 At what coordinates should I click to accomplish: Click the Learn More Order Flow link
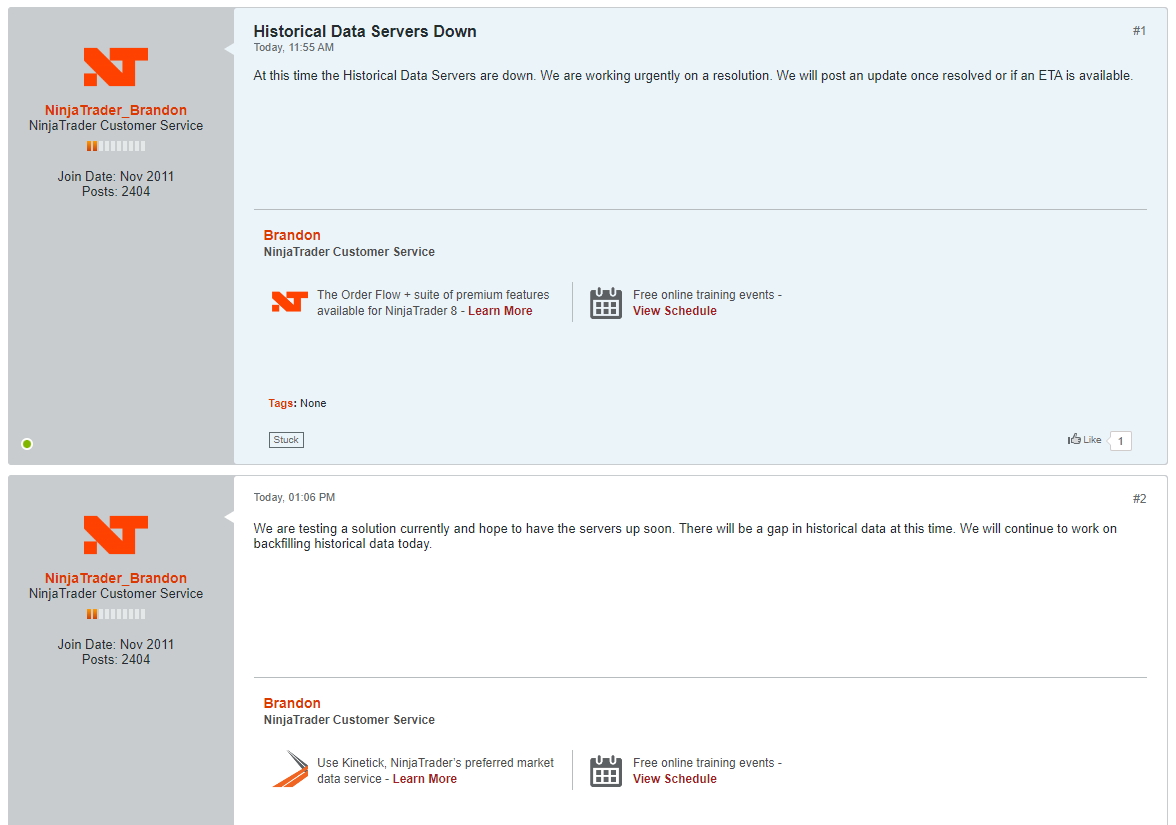(x=500, y=310)
